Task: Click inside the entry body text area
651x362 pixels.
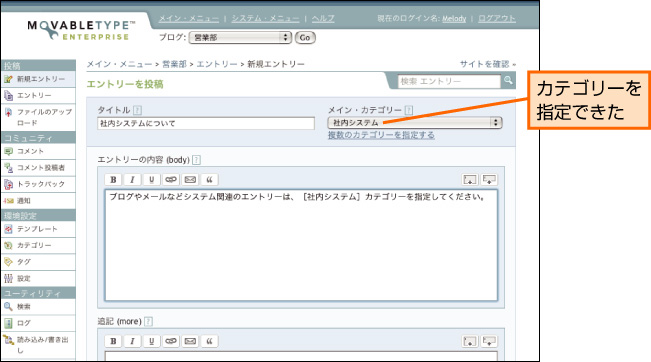Action: (x=301, y=245)
